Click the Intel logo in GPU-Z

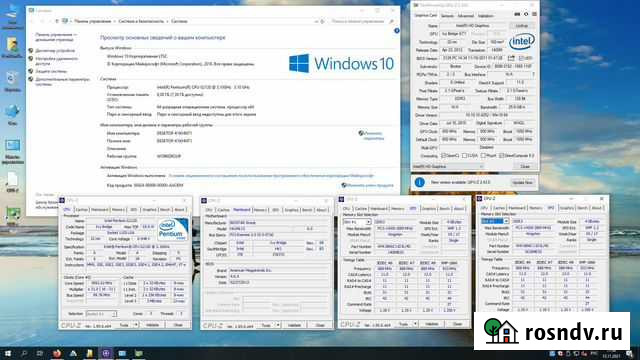522,41
